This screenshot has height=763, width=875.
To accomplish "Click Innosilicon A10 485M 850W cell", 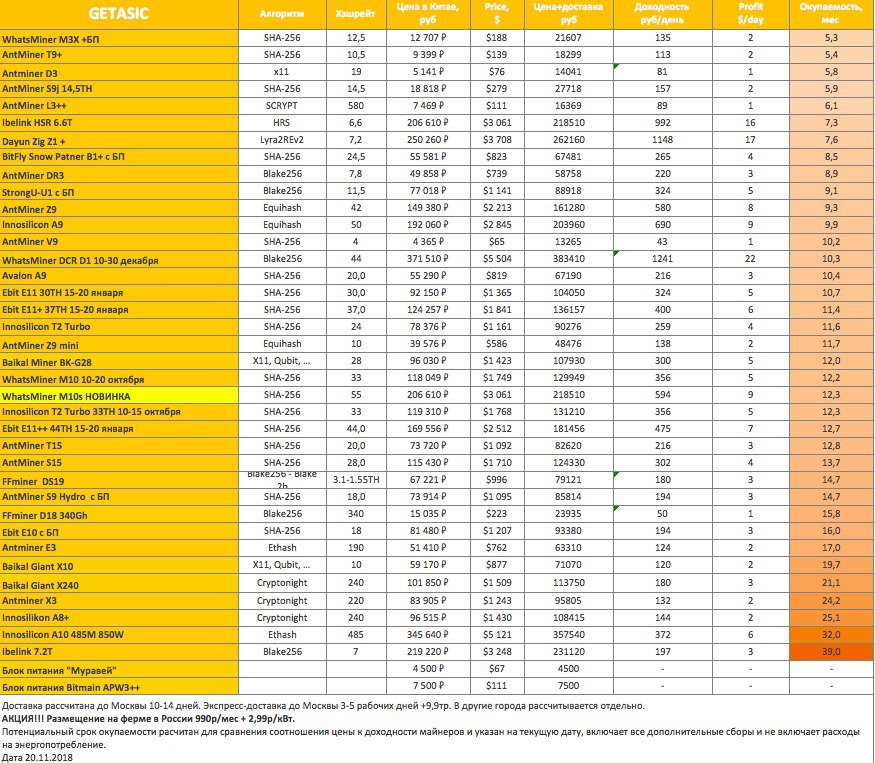I will tap(119, 635).
